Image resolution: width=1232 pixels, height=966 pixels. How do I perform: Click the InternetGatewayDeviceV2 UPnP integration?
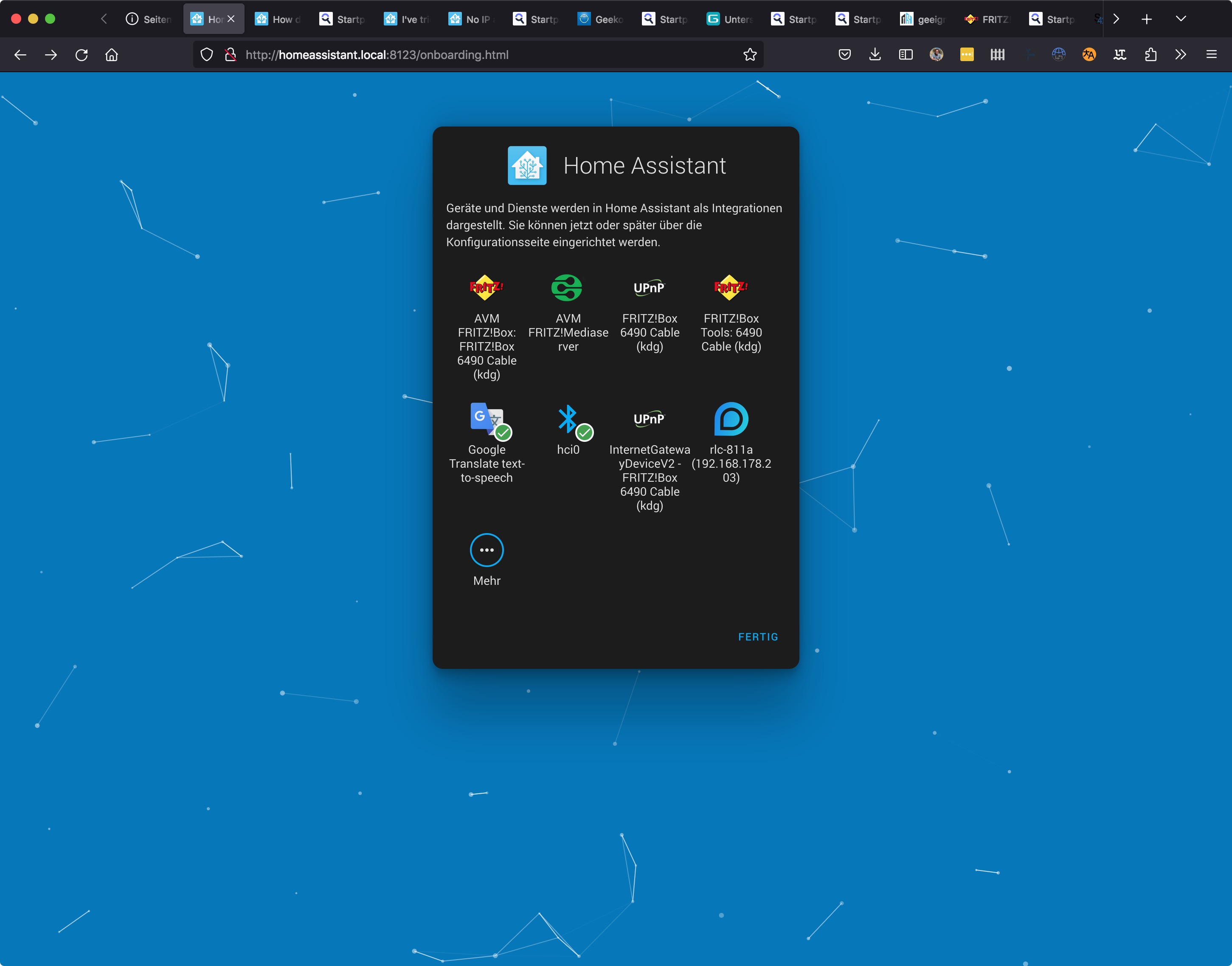pos(649,420)
